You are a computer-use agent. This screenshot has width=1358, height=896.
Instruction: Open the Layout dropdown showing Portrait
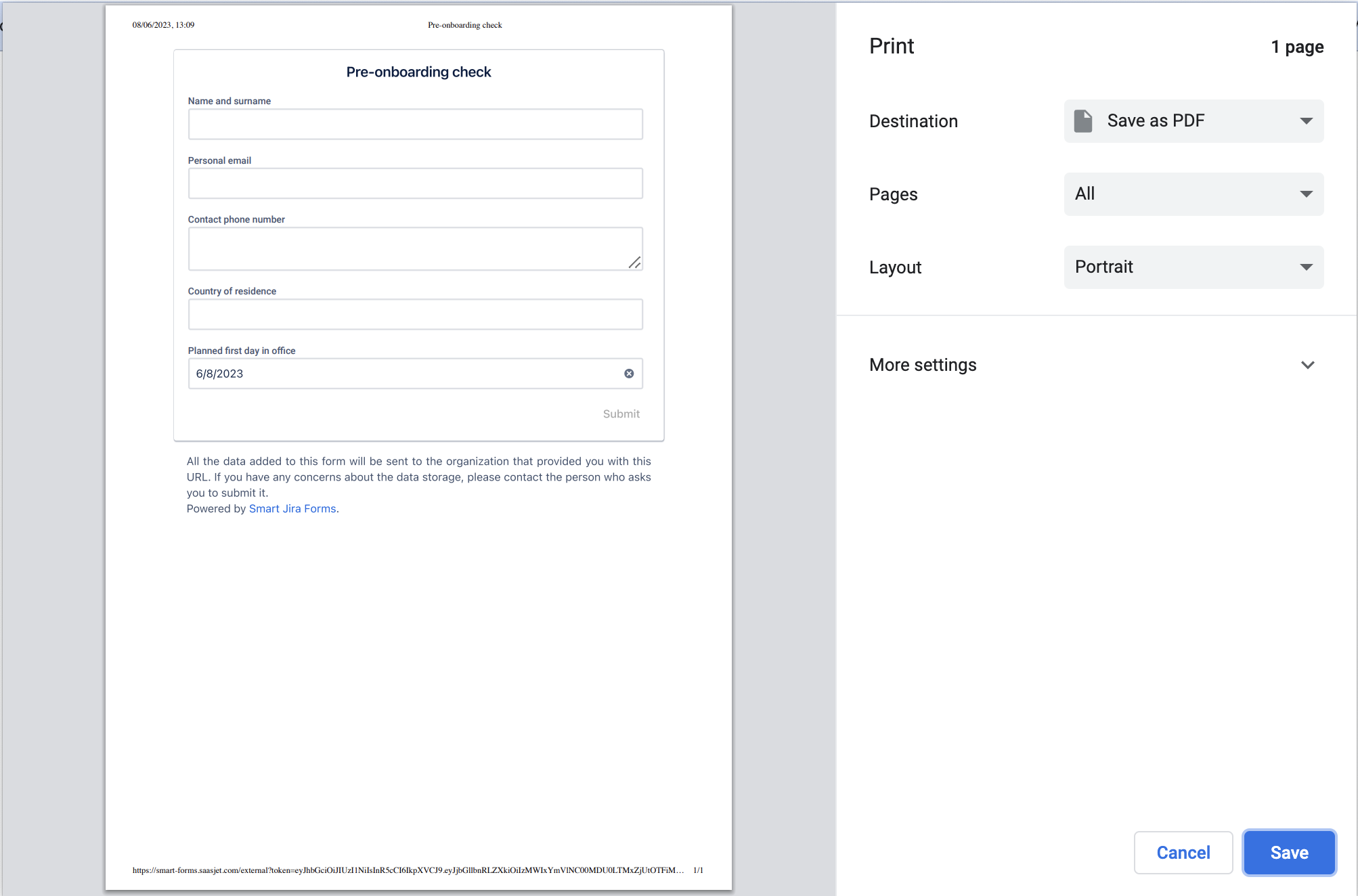click(x=1193, y=267)
